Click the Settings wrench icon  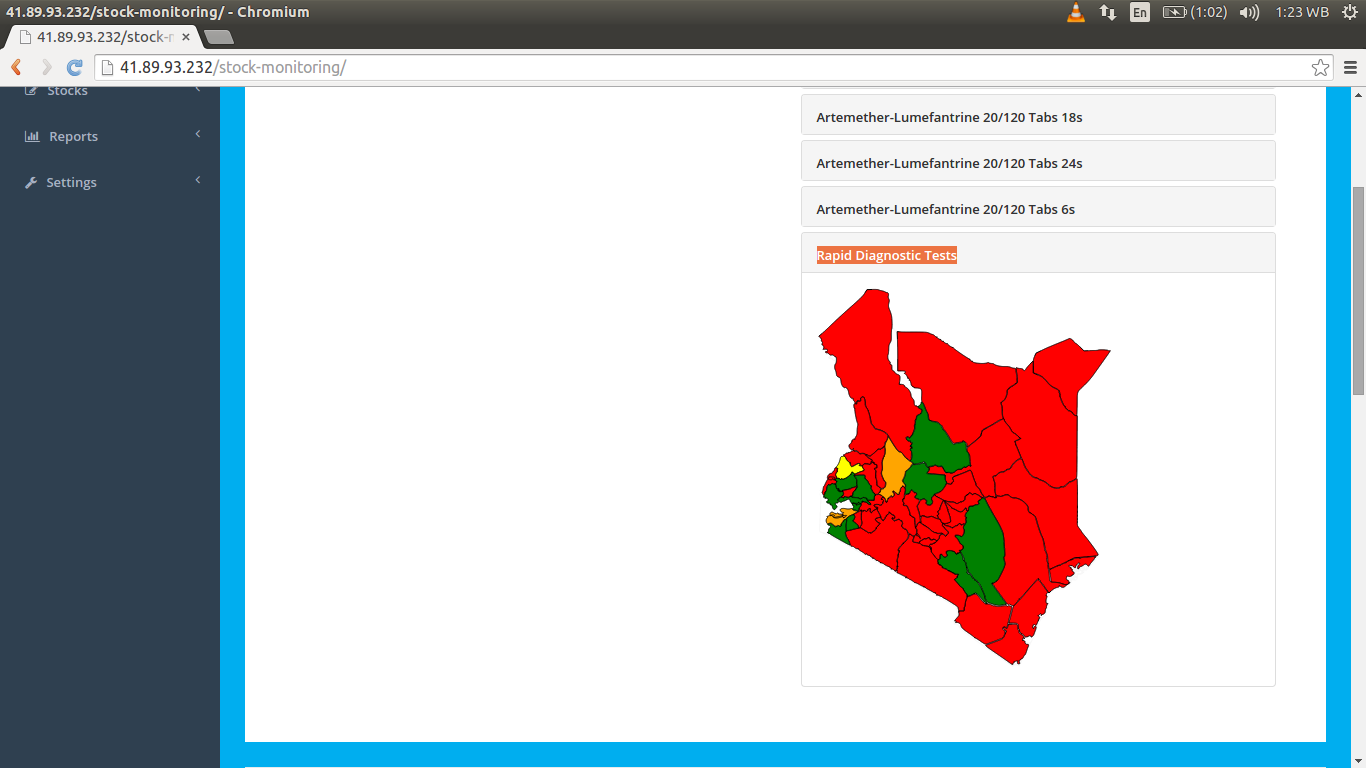pos(31,182)
